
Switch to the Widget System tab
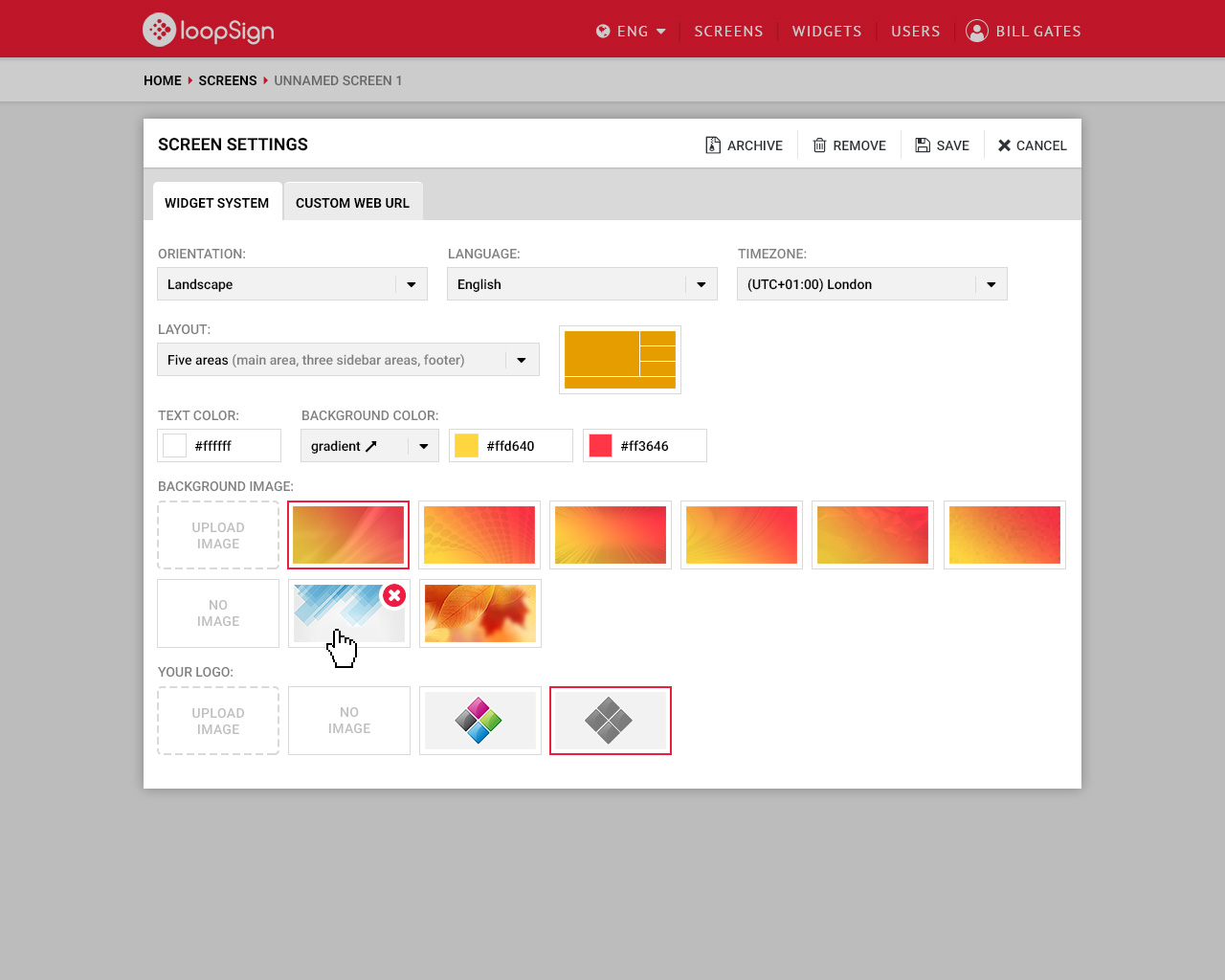(217, 202)
